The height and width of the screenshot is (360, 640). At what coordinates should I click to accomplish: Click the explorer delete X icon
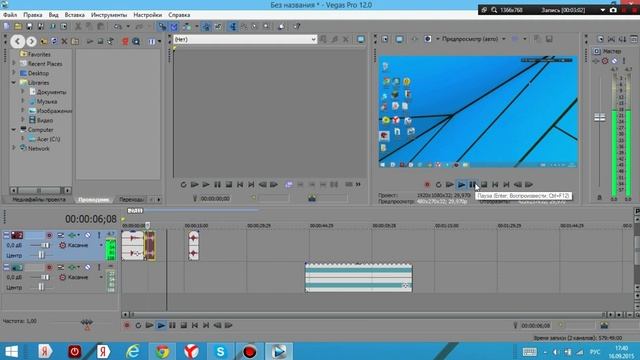point(64,41)
